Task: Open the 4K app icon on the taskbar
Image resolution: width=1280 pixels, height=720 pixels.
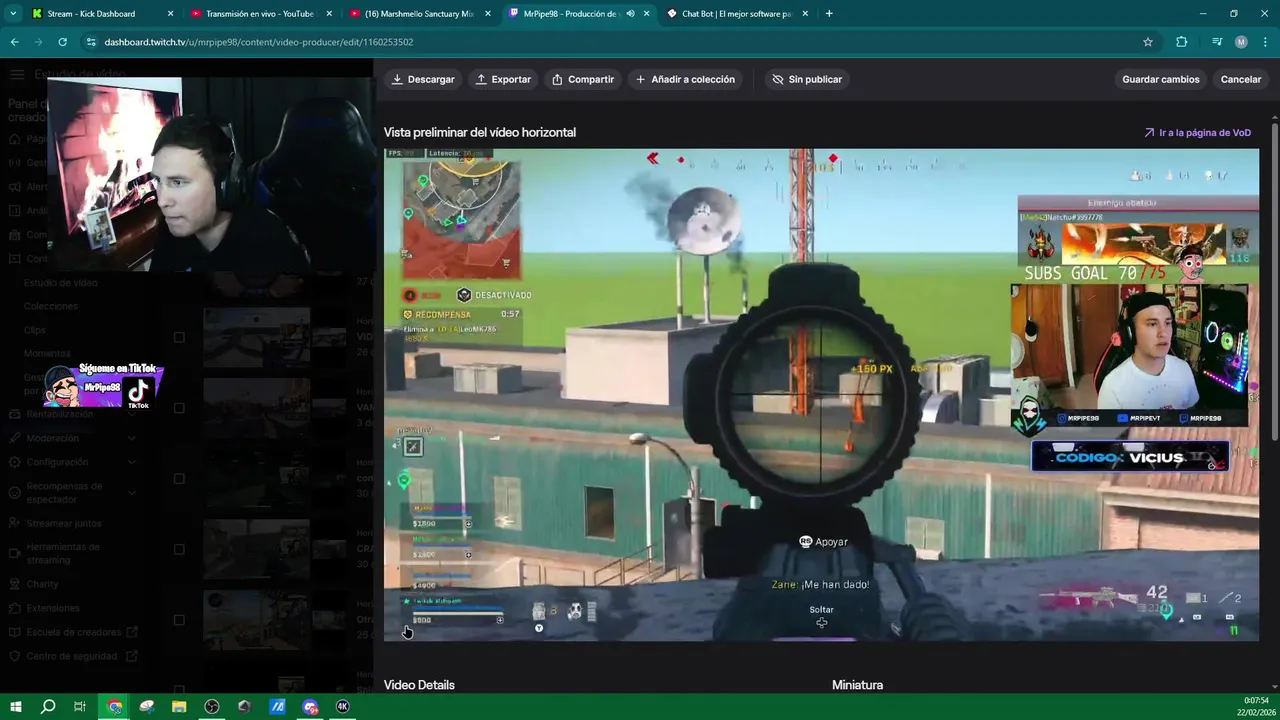Action: [x=343, y=706]
